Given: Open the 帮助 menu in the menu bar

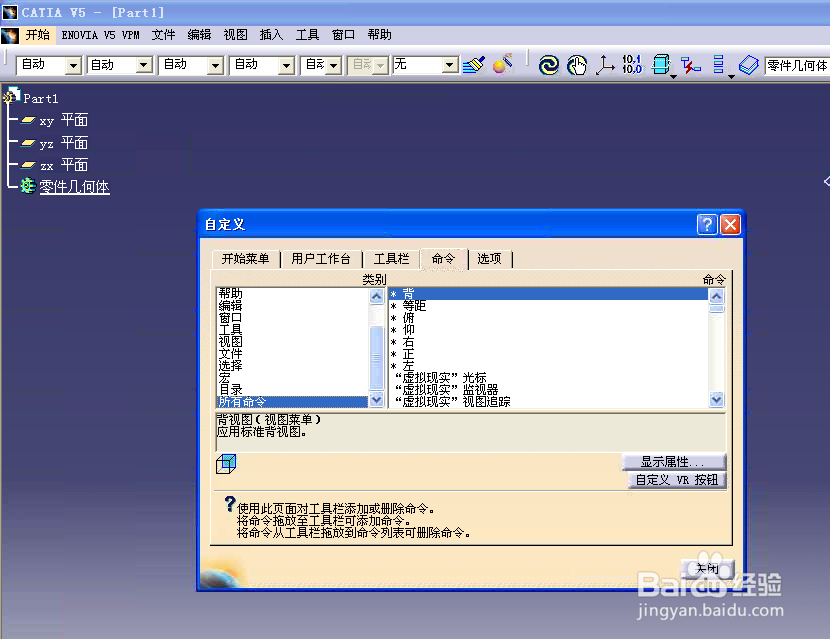Looking at the screenshot, I should tap(380, 35).
